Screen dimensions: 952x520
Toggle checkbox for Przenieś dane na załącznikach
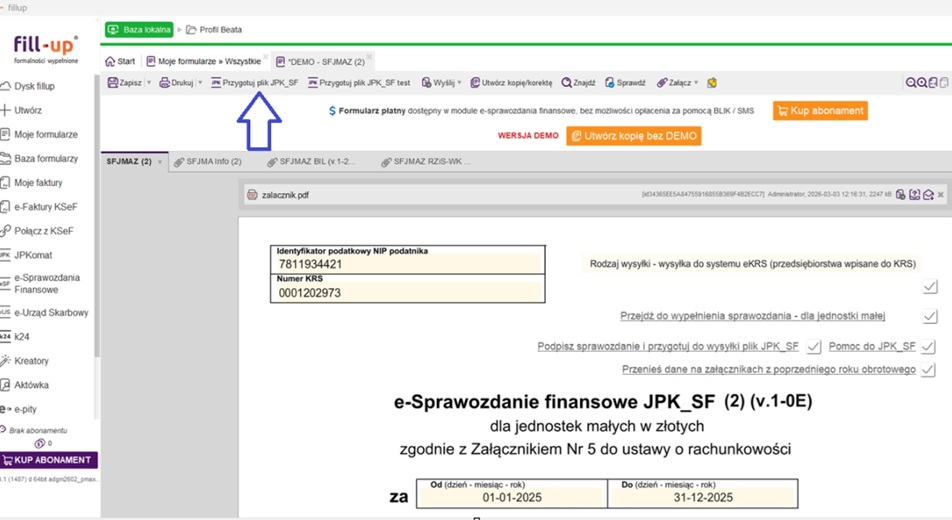(x=928, y=370)
